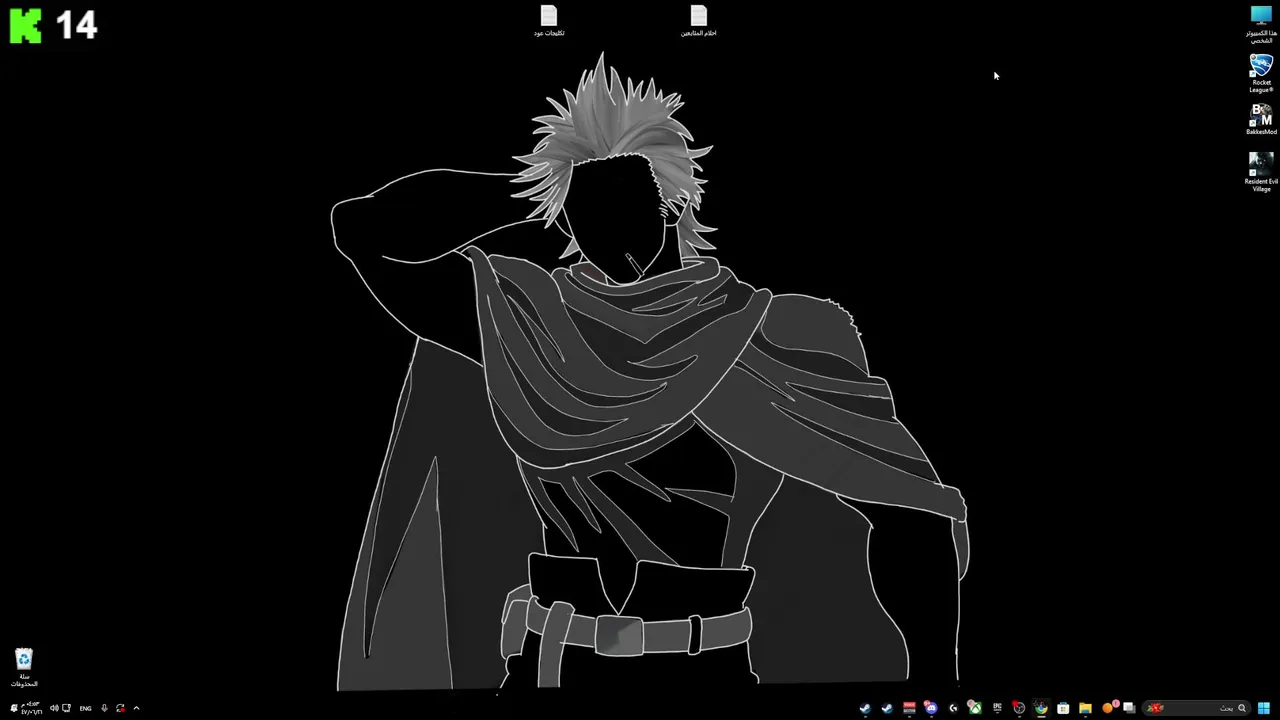Open the Windows Start menu

[1264, 708]
